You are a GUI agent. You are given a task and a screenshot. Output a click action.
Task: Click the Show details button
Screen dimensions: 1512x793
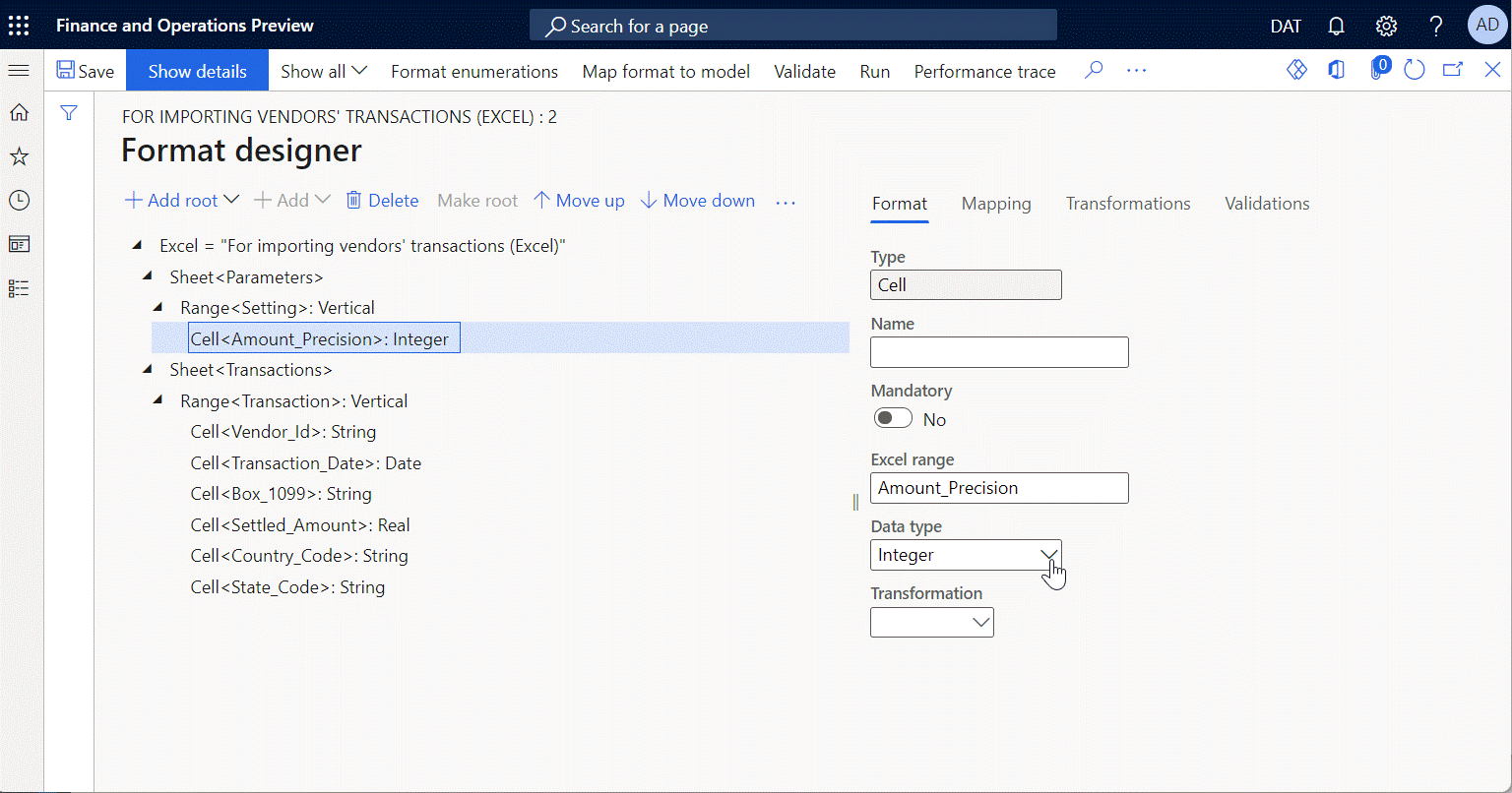198,71
